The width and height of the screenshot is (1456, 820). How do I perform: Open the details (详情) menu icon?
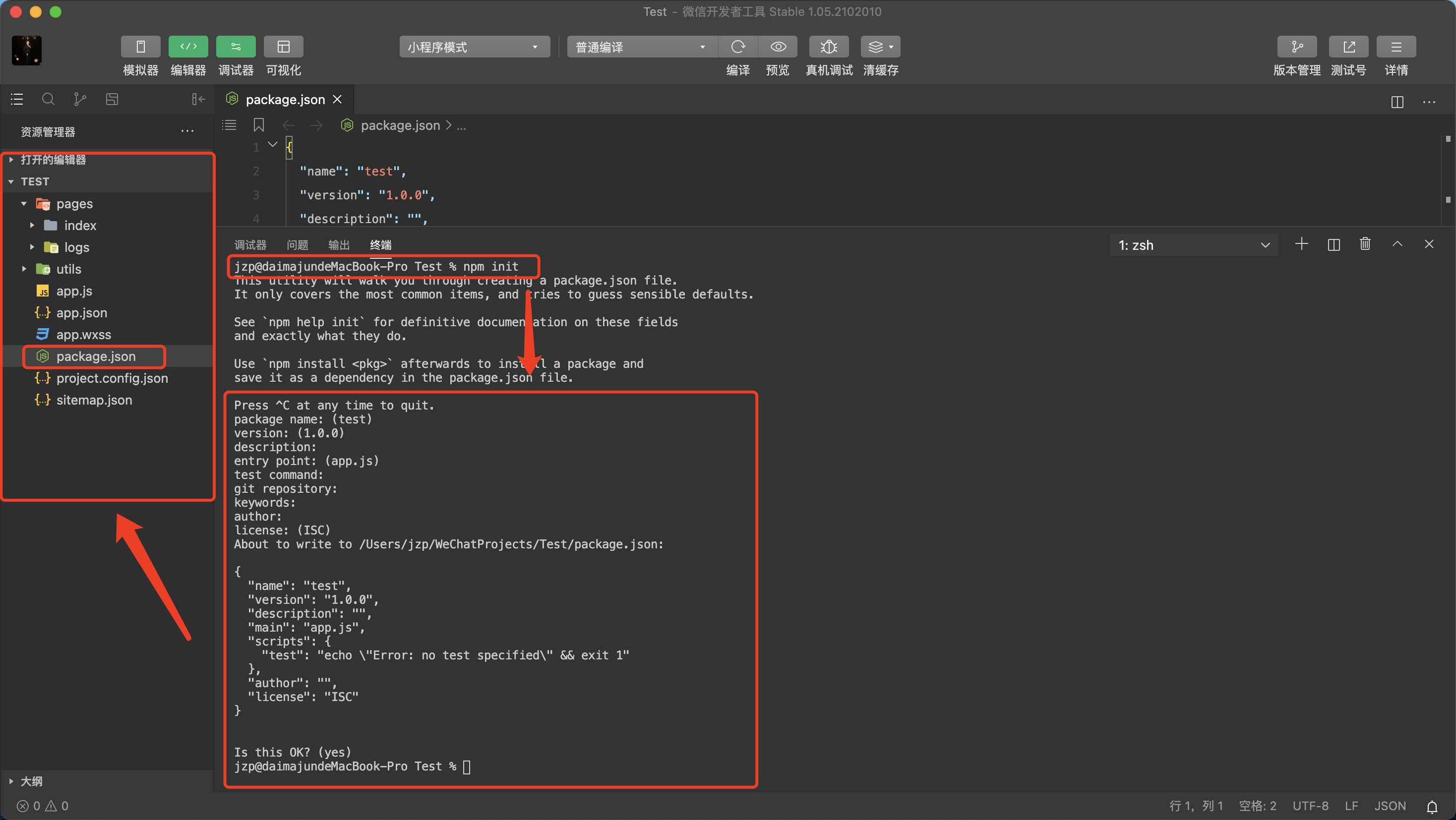point(1395,47)
